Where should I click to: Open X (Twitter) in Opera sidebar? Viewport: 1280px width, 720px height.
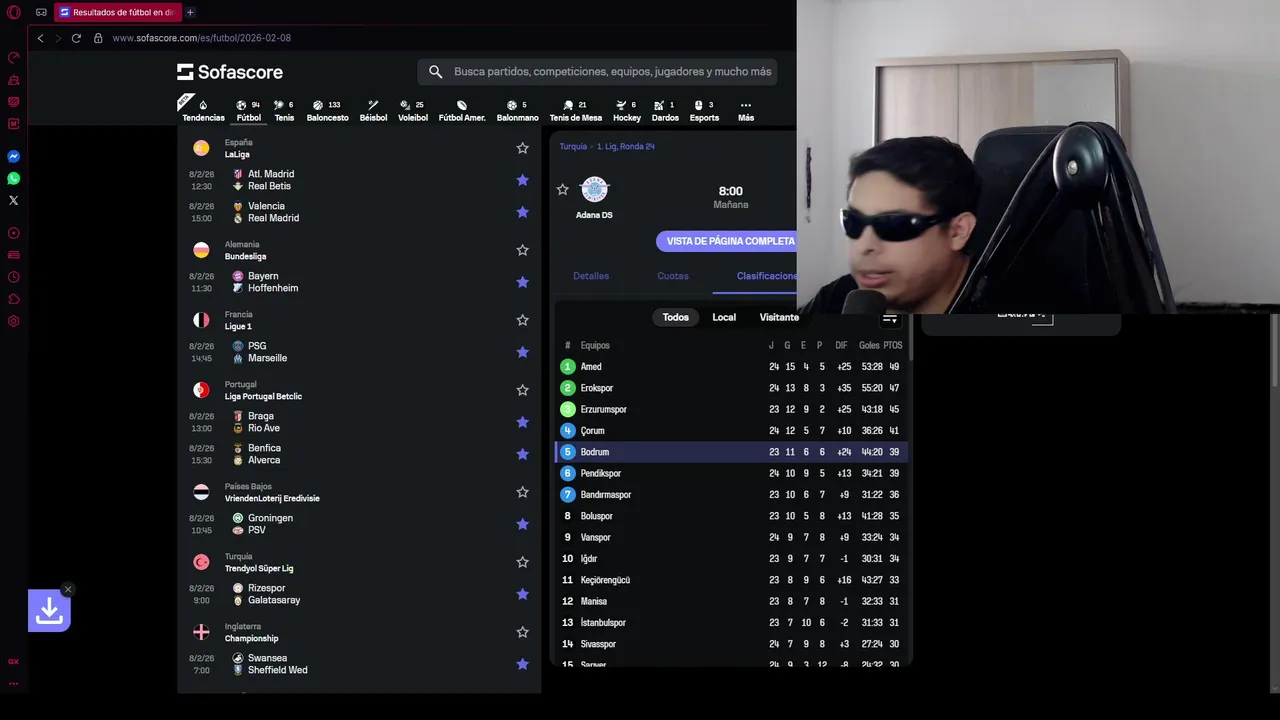click(13, 200)
